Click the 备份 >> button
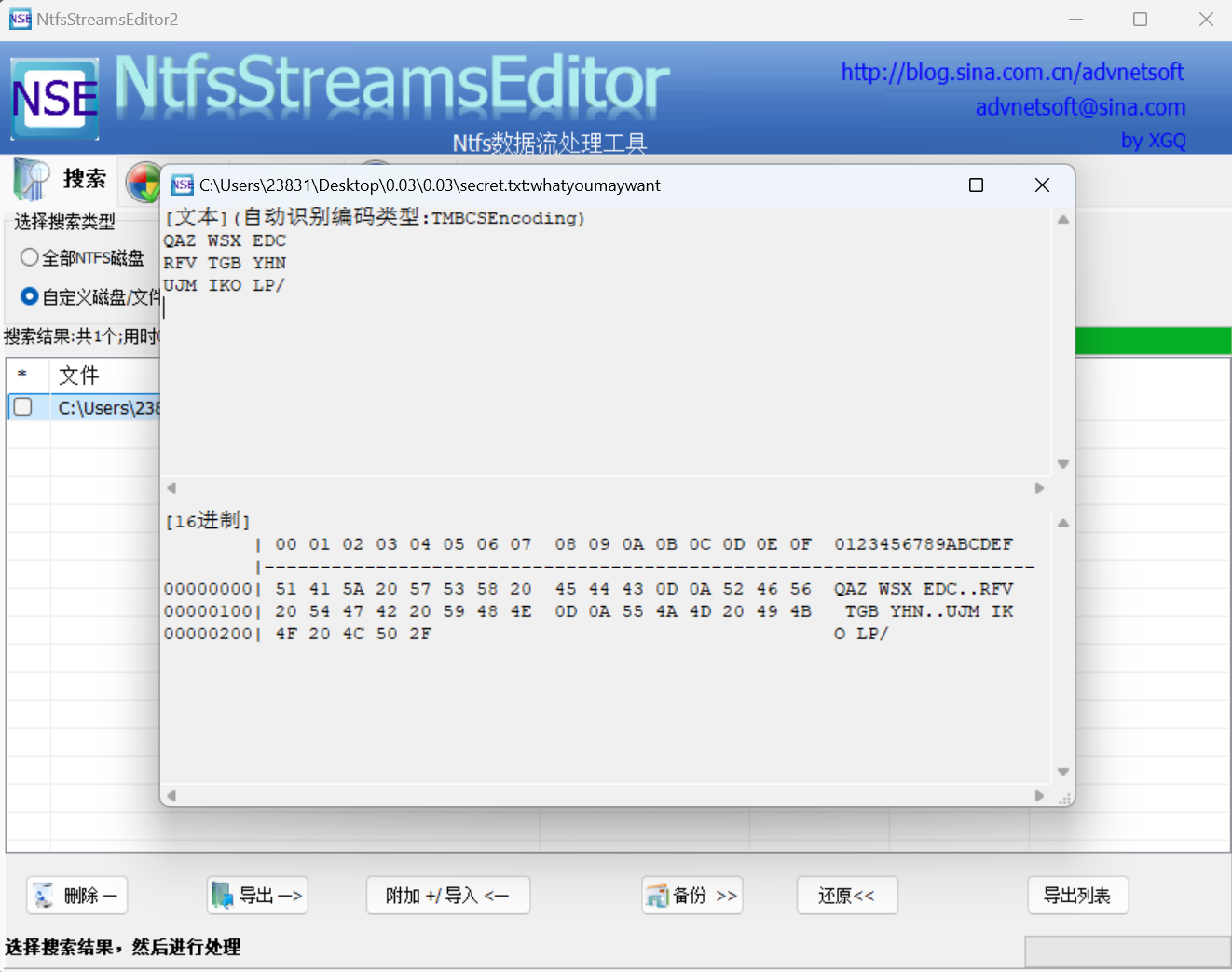 (692, 896)
